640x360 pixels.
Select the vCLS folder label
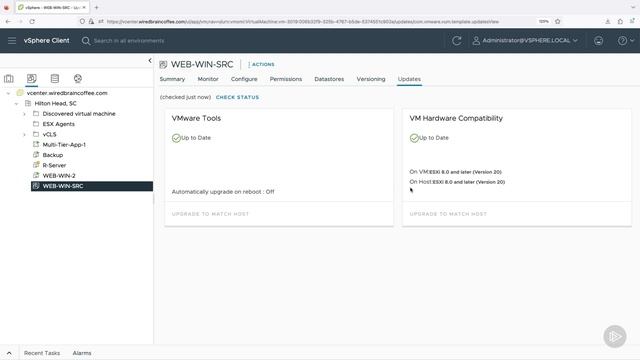[49, 134]
